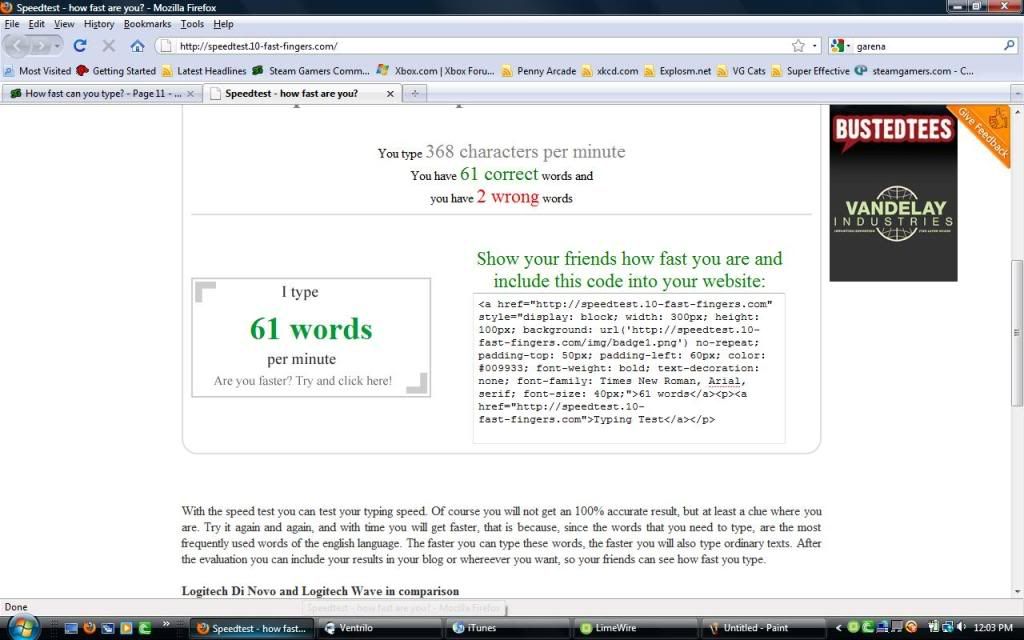1024x640 pixels.
Task: Click the scrollbar down arrow
Action: pyautogui.click(x=1017, y=592)
